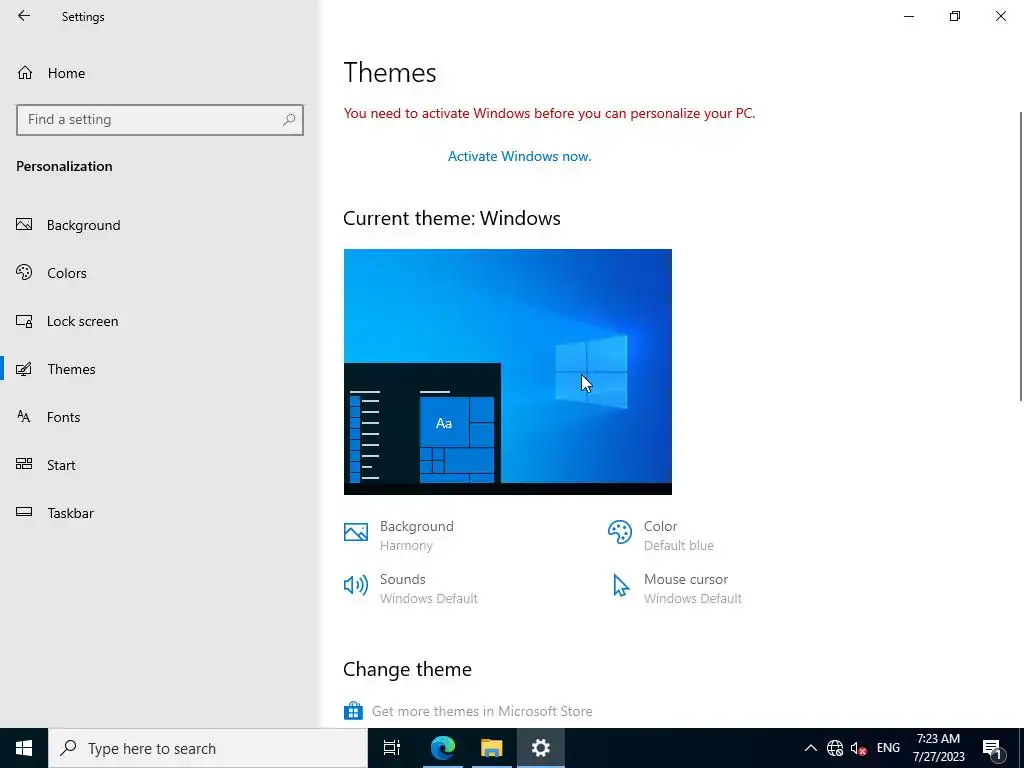Open the Background Harmony theme option
The image size is (1024, 768).
coord(417,536)
